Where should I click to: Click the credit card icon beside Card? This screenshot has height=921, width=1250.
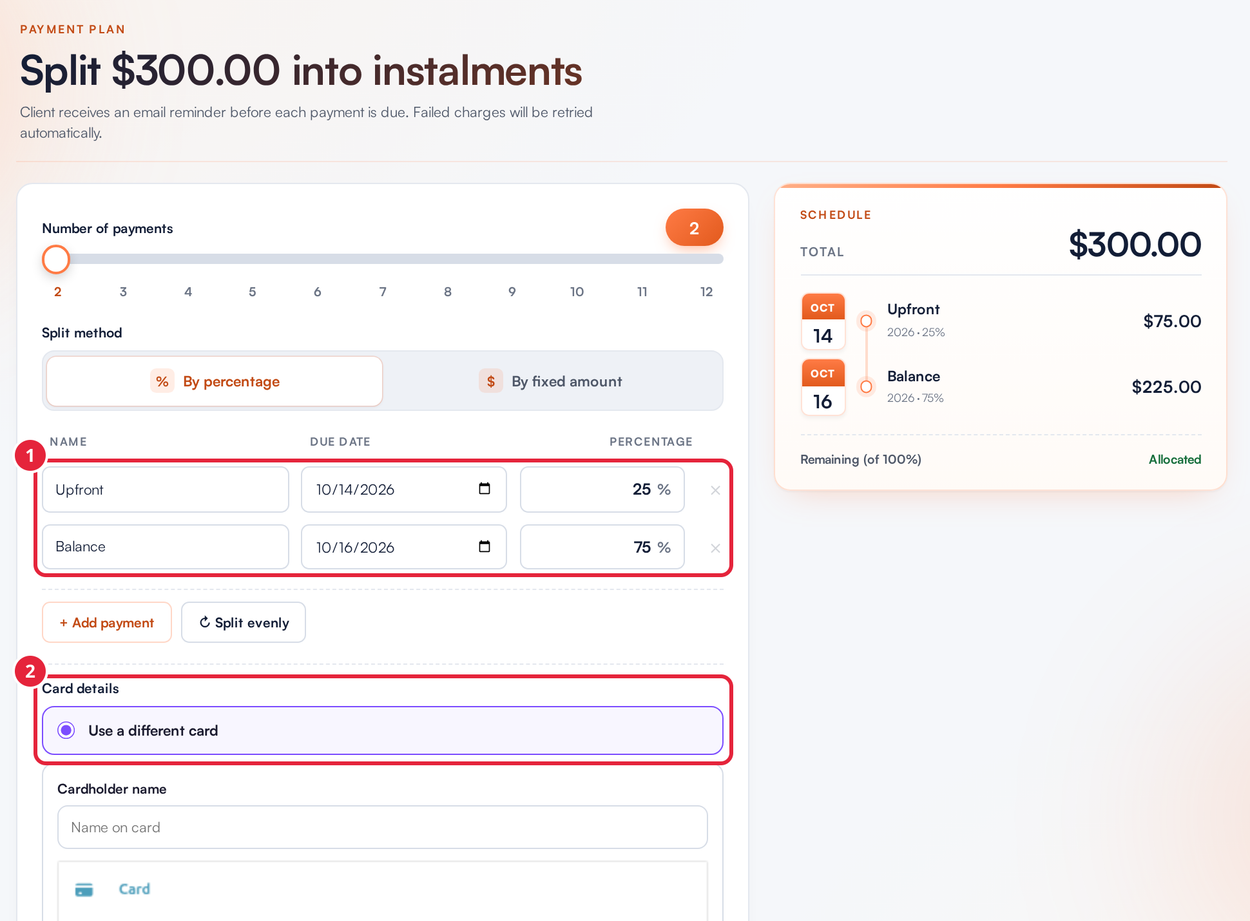click(85, 889)
